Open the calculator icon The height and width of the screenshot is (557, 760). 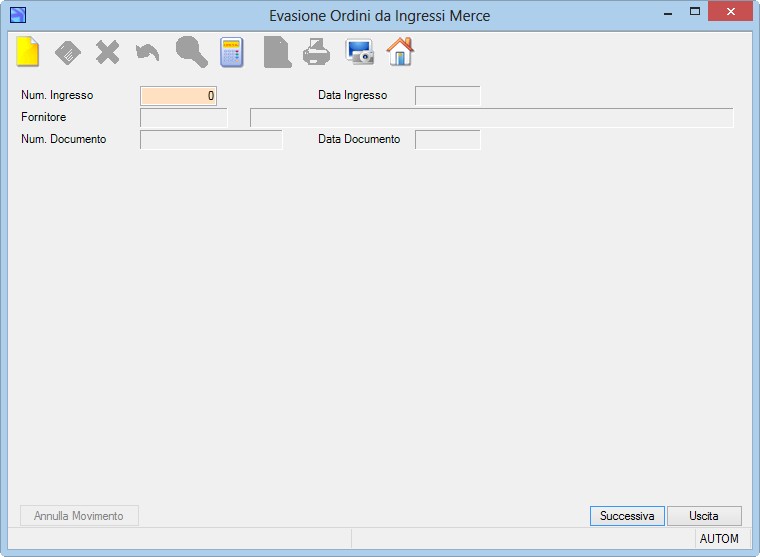point(232,52)
